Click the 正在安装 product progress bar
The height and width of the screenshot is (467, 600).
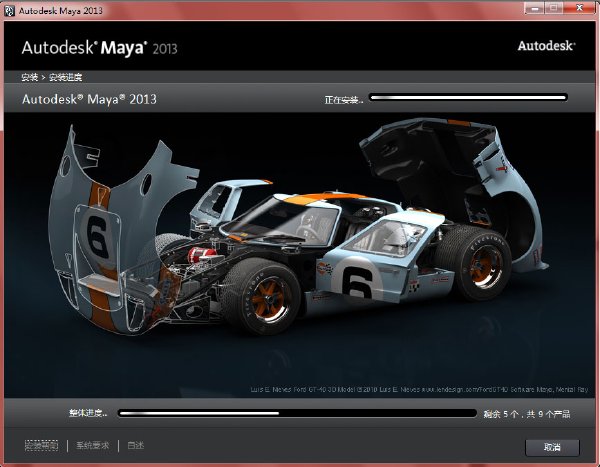tap(468, 98)
